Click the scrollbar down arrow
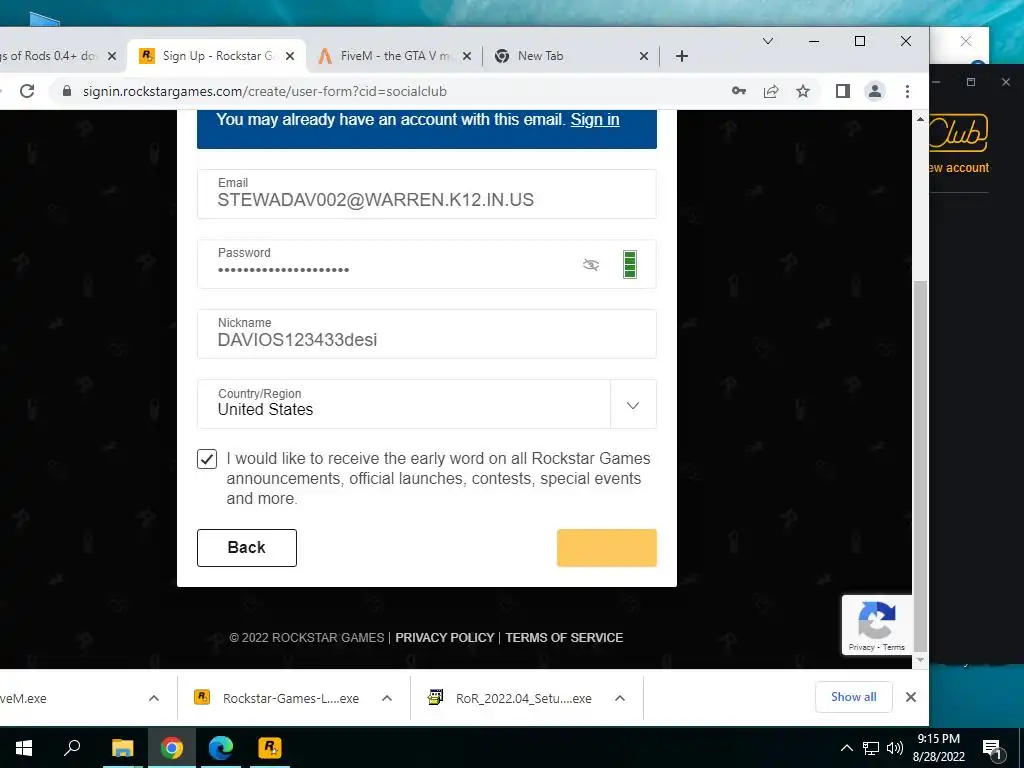The width and height of the screenshot is (1024, 768). (x=920, y=660)
